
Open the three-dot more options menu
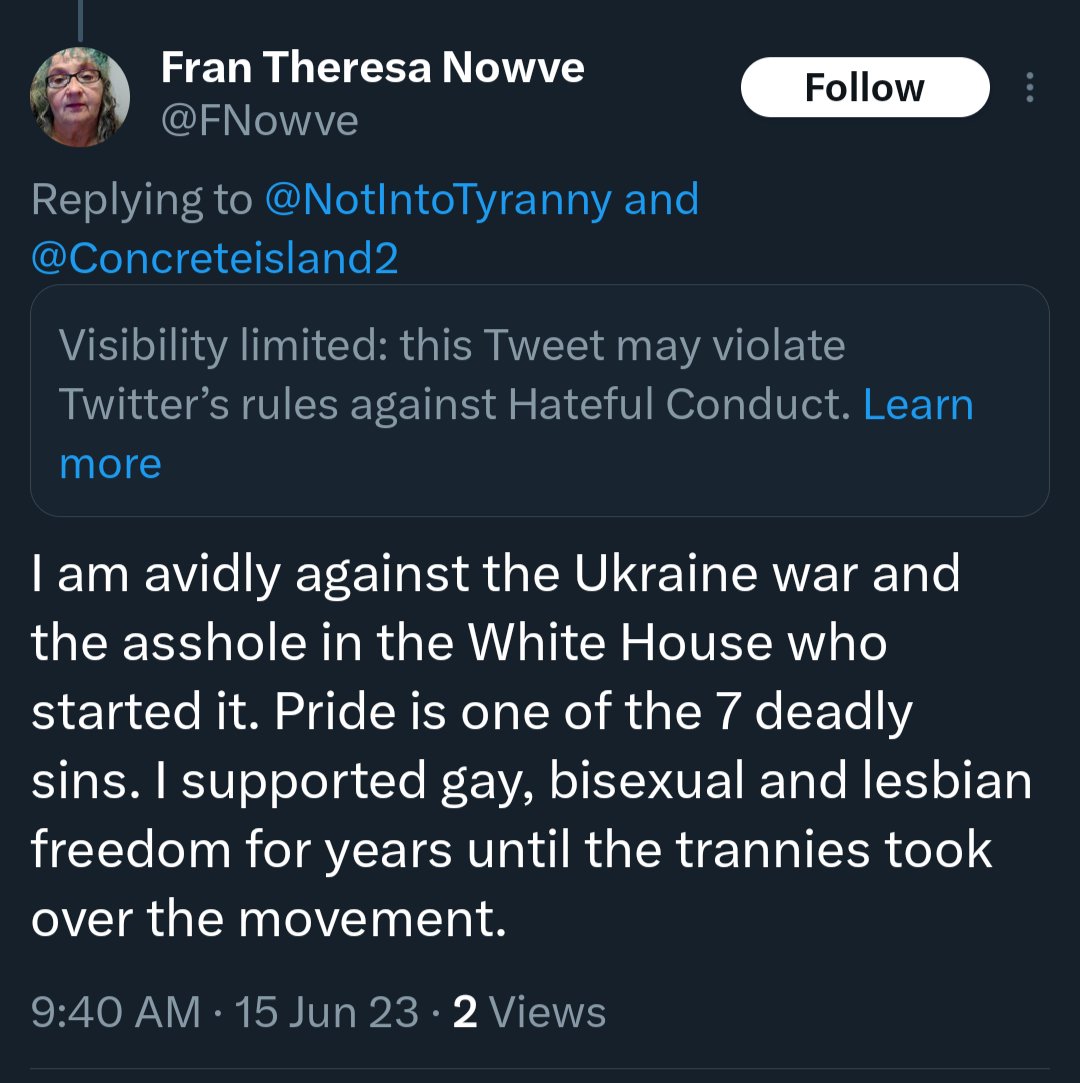pos(1030,88)
